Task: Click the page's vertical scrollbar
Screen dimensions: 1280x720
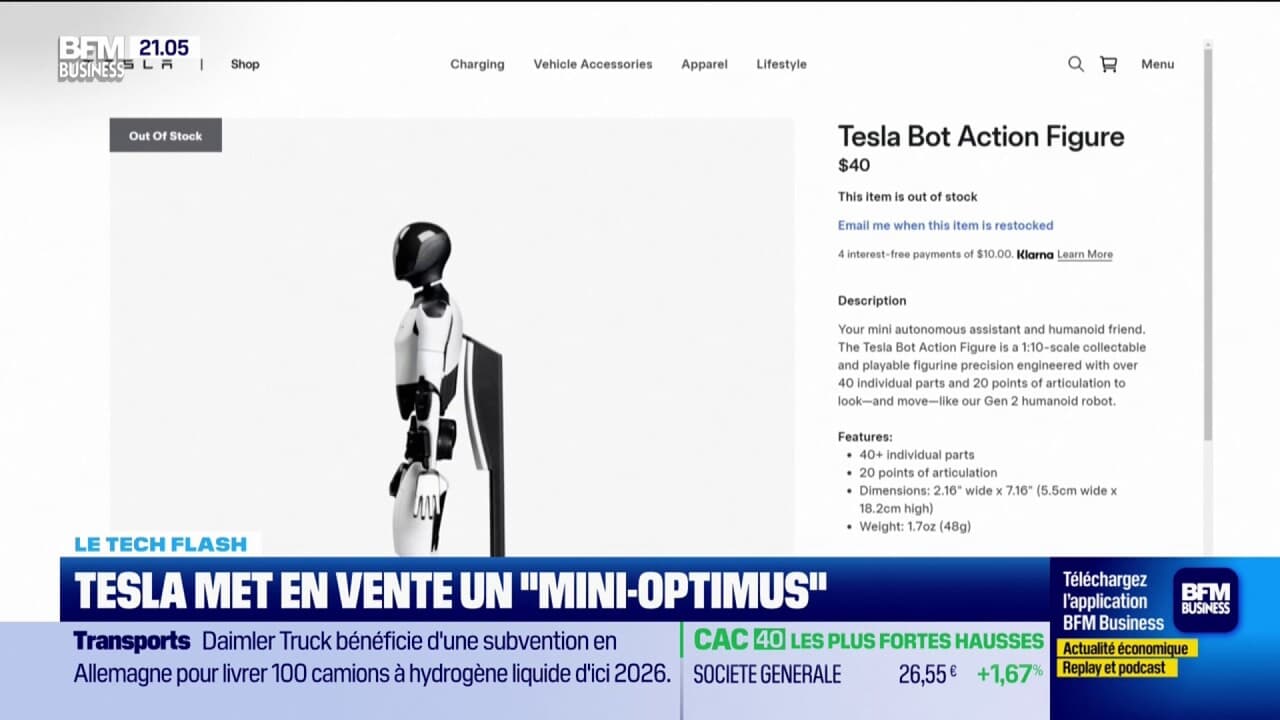Action: tap(1207, 240)
